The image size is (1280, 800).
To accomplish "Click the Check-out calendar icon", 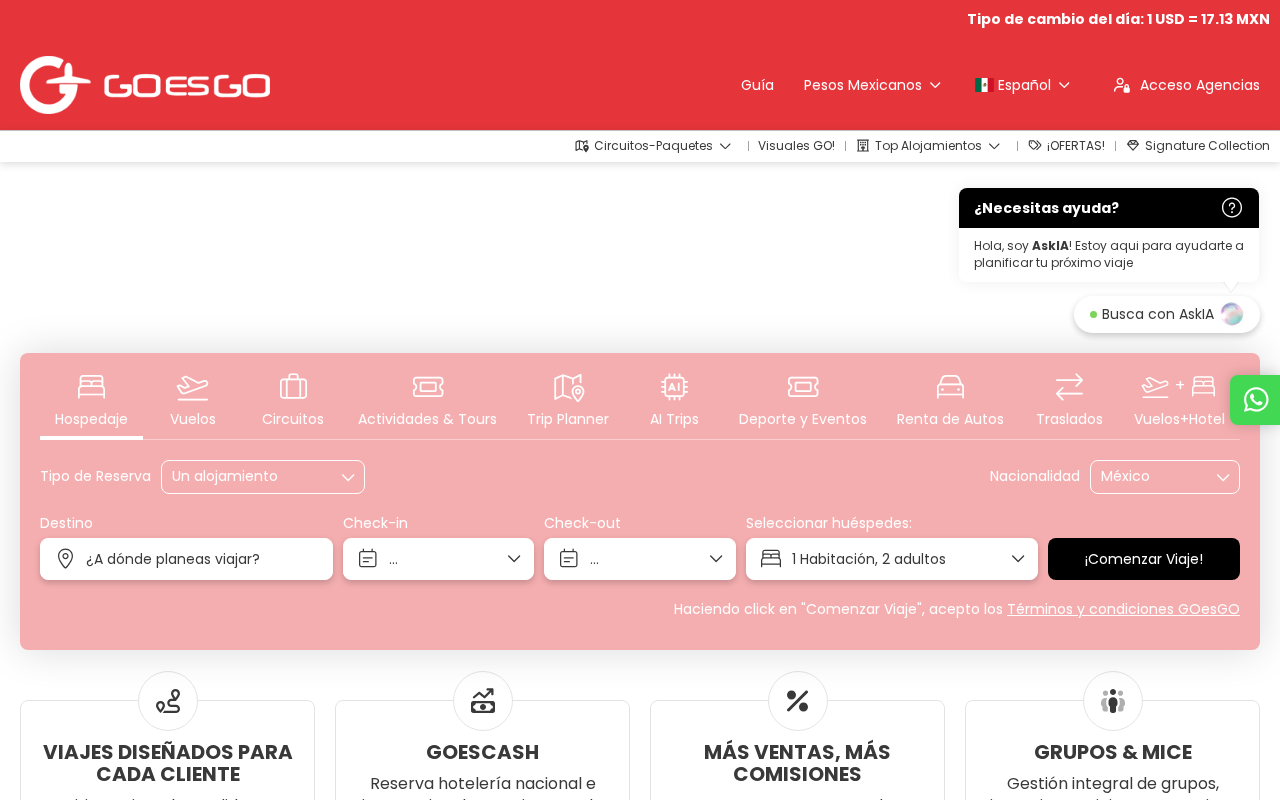I will point(569,559).
